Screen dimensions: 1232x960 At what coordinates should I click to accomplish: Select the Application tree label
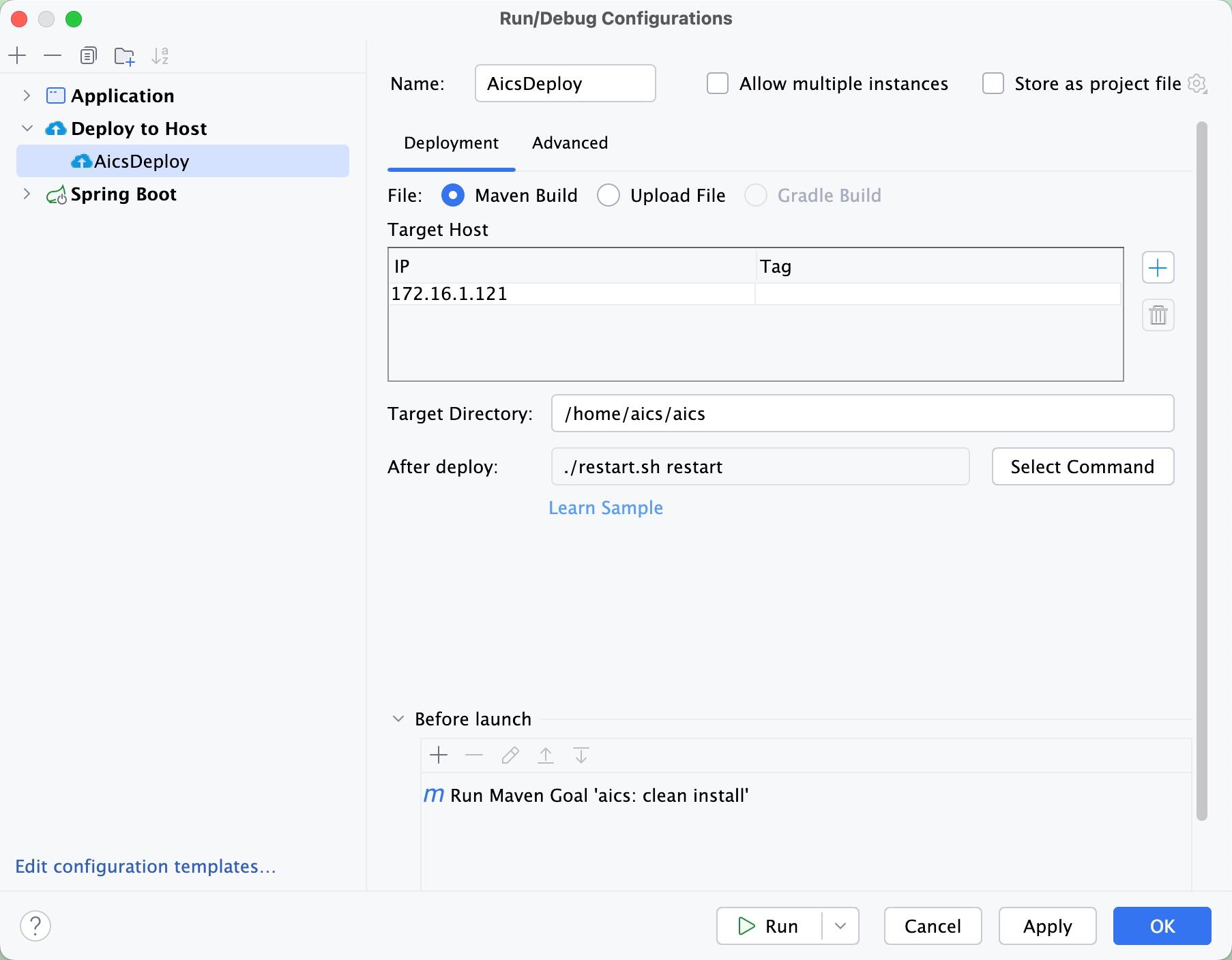click(x=123, y=95)
